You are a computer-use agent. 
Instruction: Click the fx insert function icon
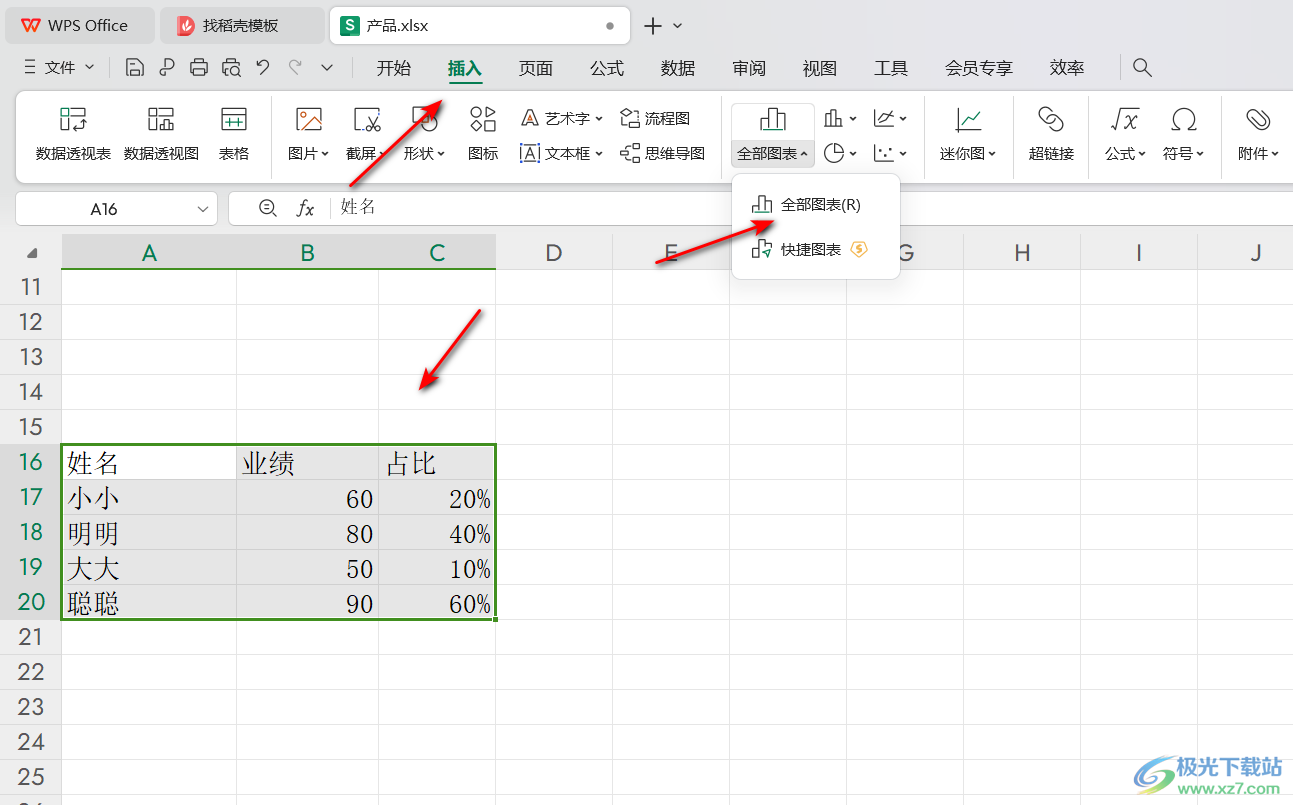click(x=306, y=208)
